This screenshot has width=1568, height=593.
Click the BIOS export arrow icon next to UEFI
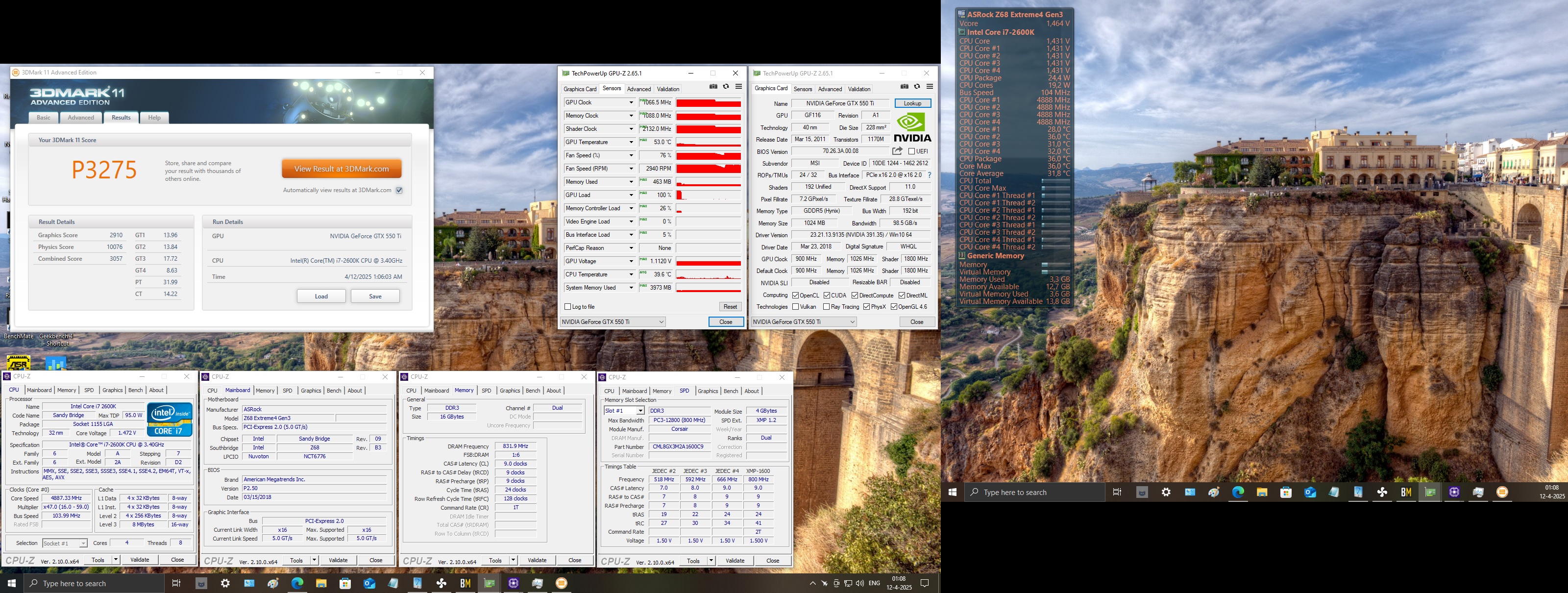pos(897,151)
